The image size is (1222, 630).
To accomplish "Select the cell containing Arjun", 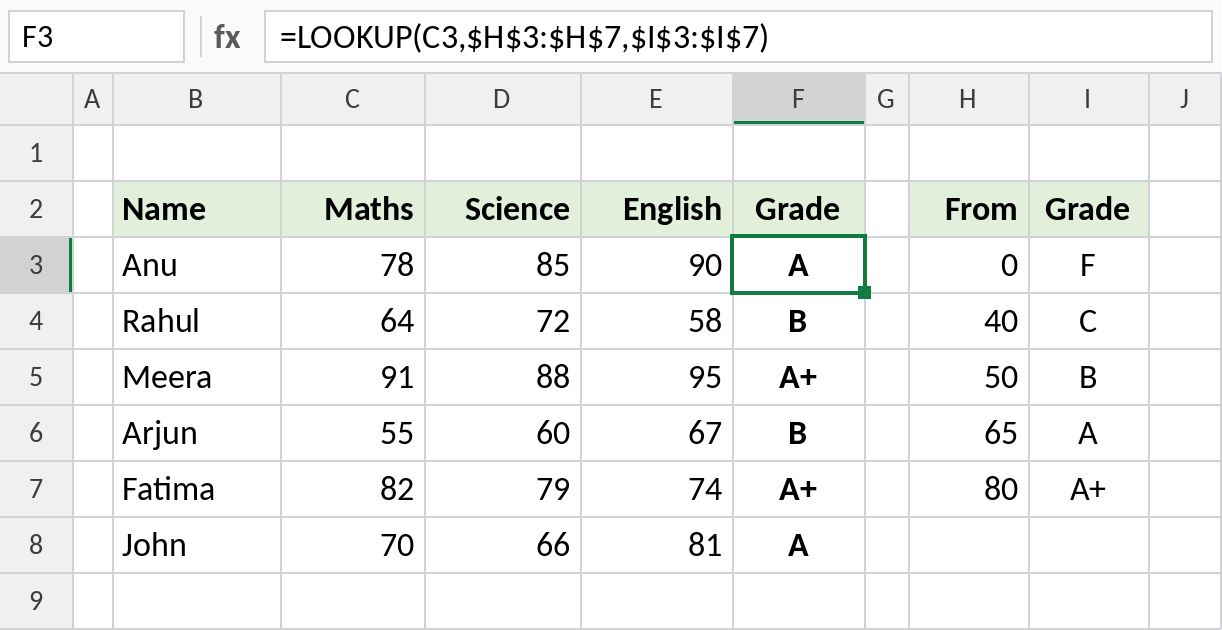I will [197, 433].
